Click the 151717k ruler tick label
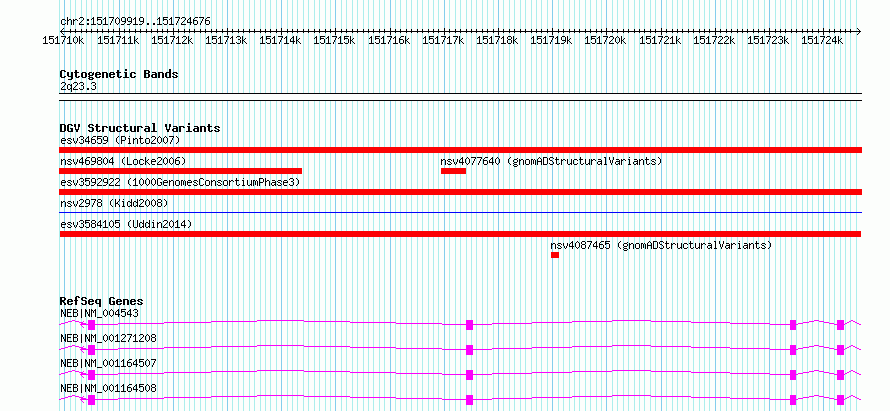The image size is (890, 411). pyautogui.click(x=443, y=41)
